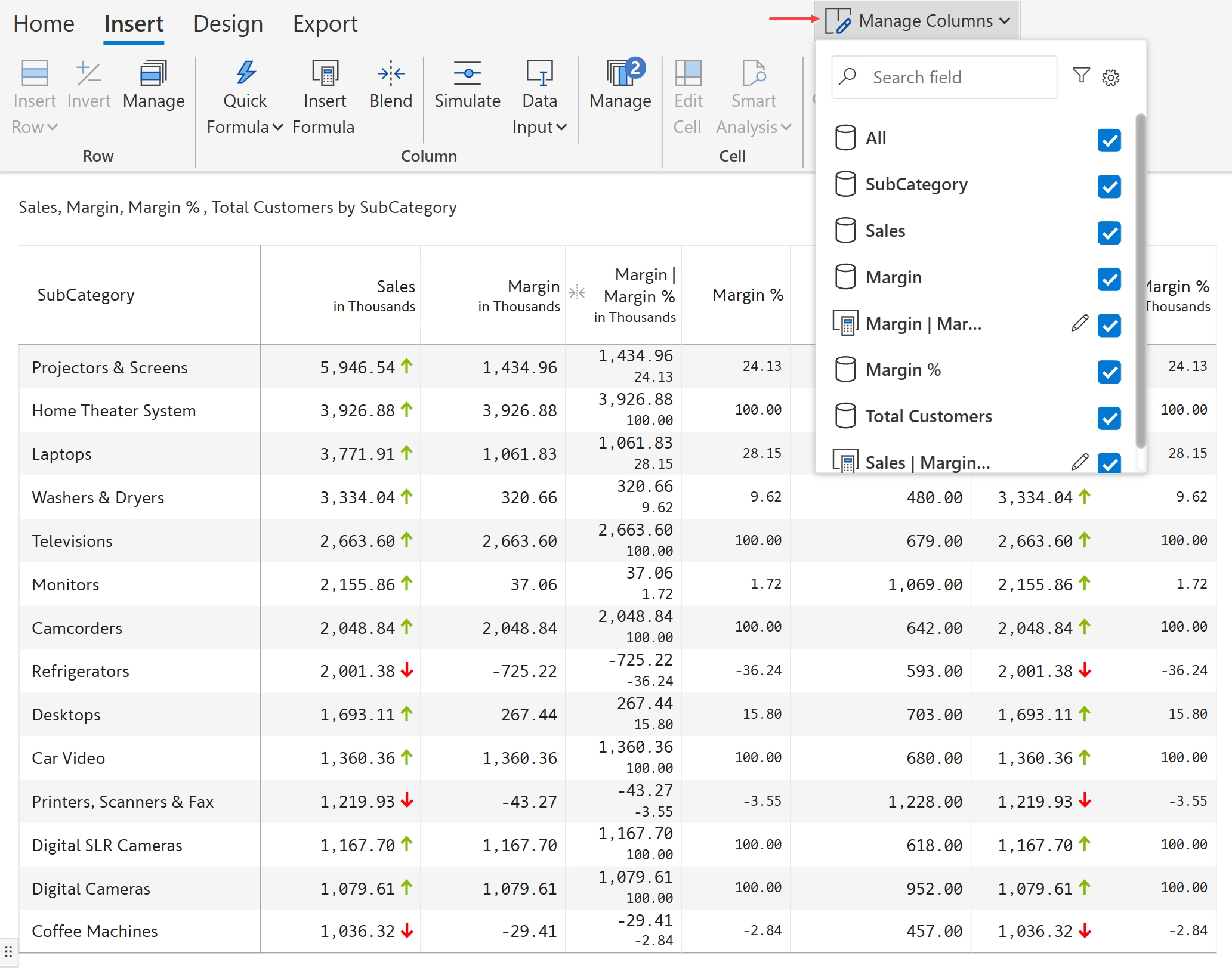Select the Sales field in list

coord(885,231)
